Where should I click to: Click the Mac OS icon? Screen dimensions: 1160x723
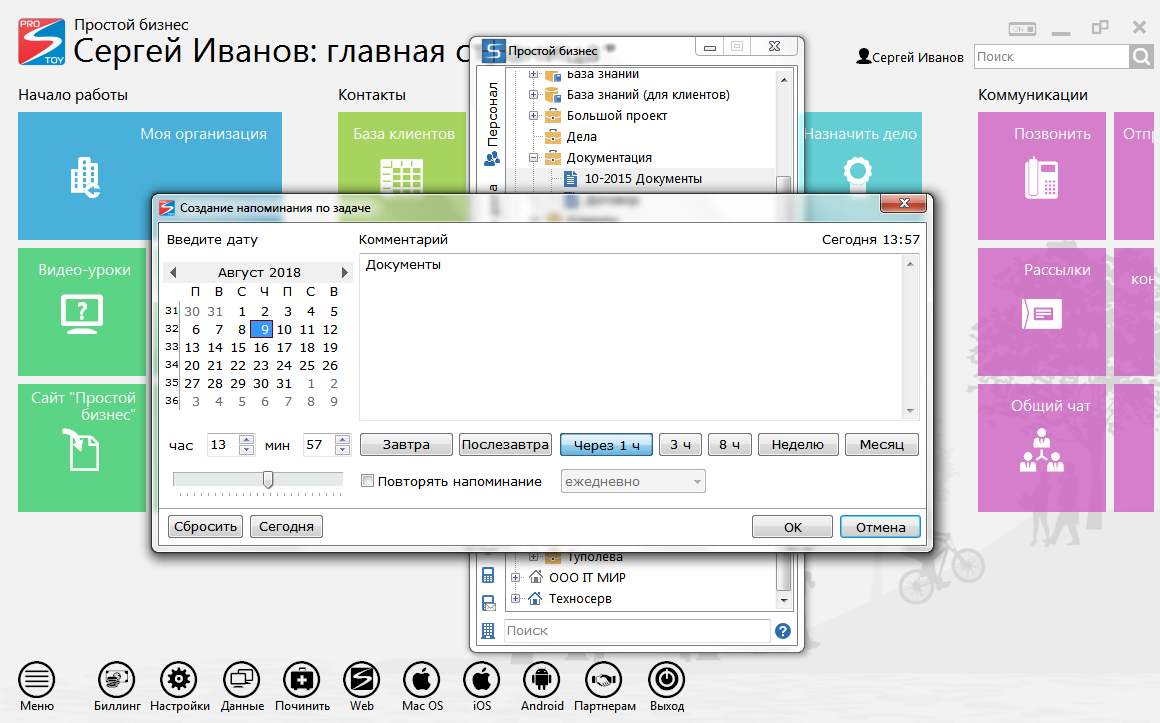point(422,679)
